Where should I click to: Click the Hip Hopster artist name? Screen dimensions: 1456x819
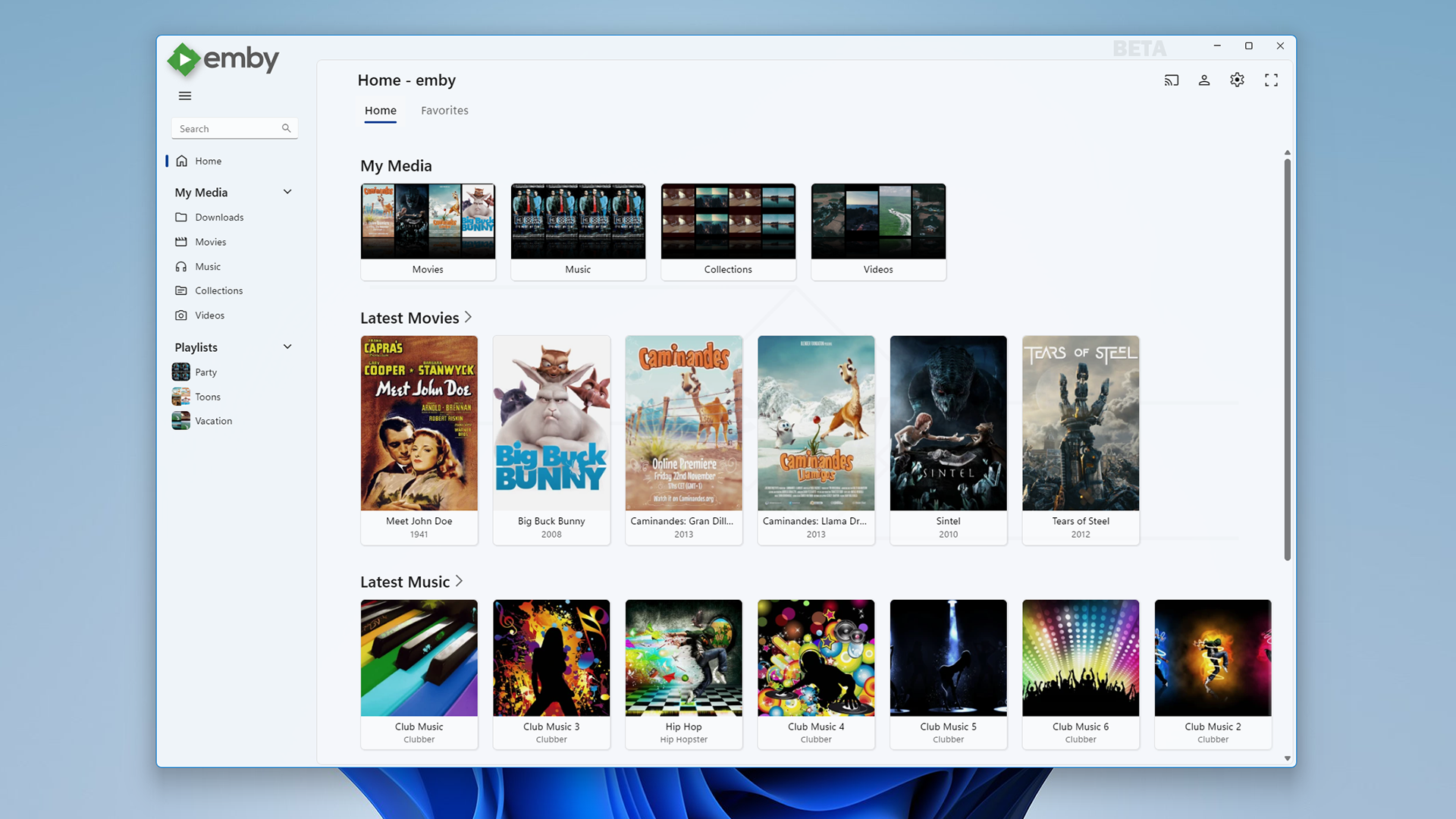point(684,739)
